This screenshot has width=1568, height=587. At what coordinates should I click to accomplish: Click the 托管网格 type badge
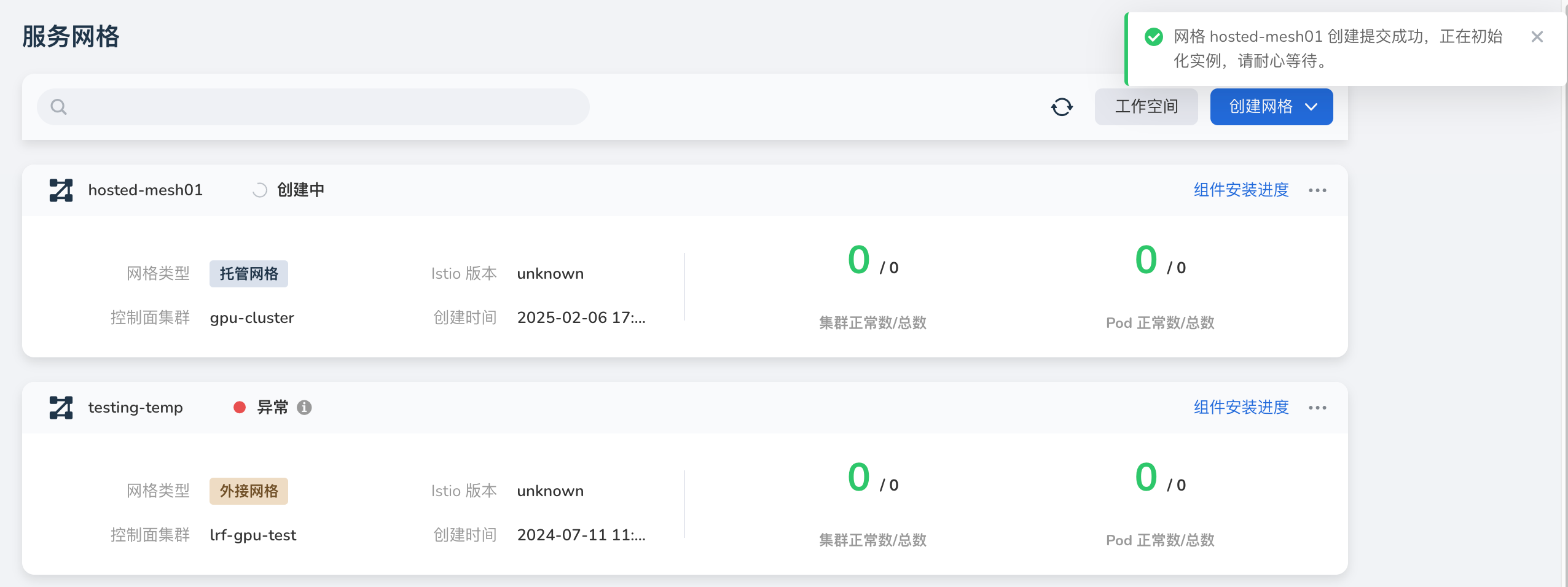(248, 273)
